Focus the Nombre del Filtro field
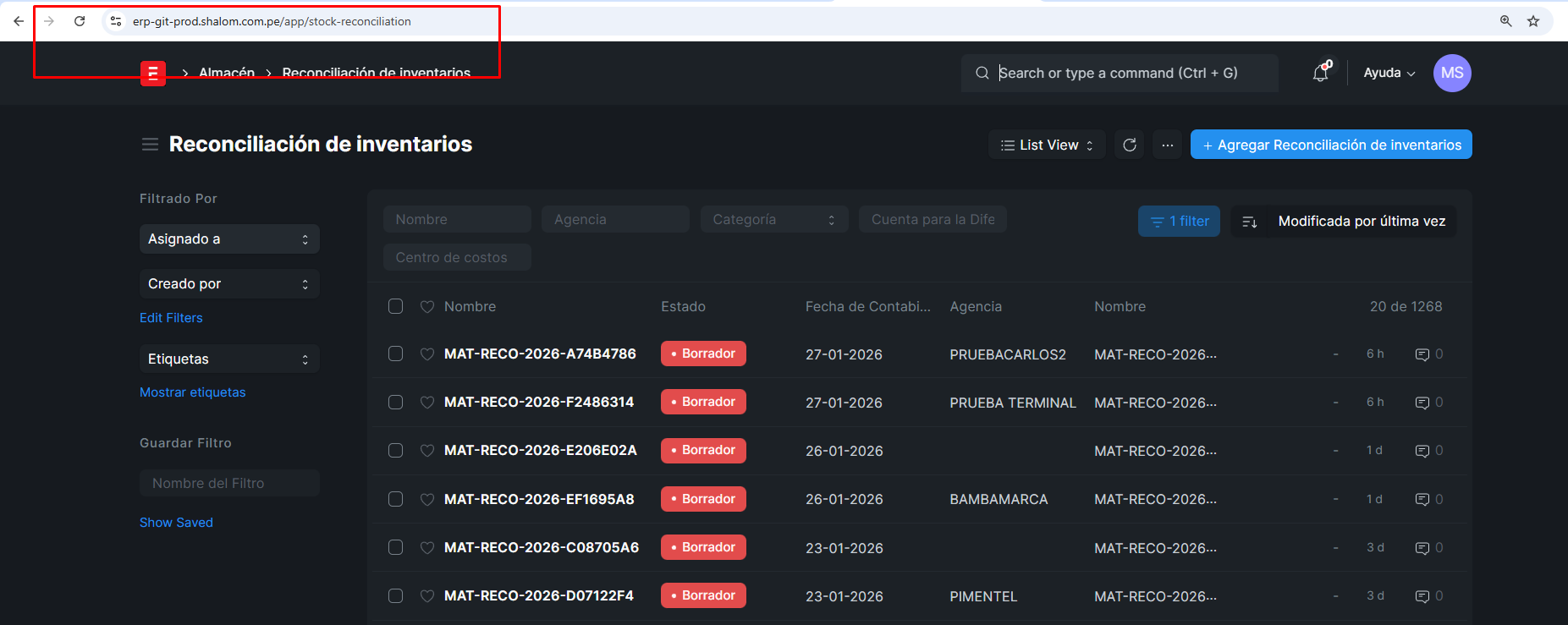This screenshot has height=625, width=1568. click(x=228, y=483)
